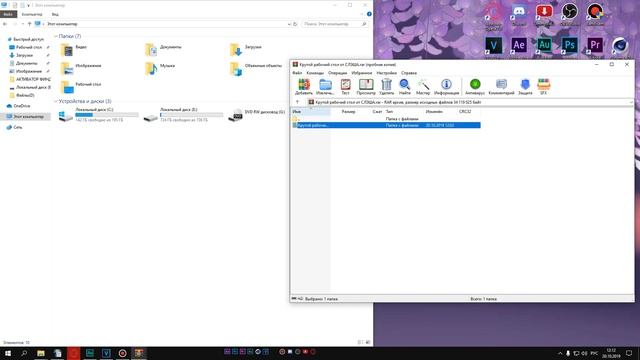Click the WinRAR Добавить (Add) toolbar icon

[304, 87]
